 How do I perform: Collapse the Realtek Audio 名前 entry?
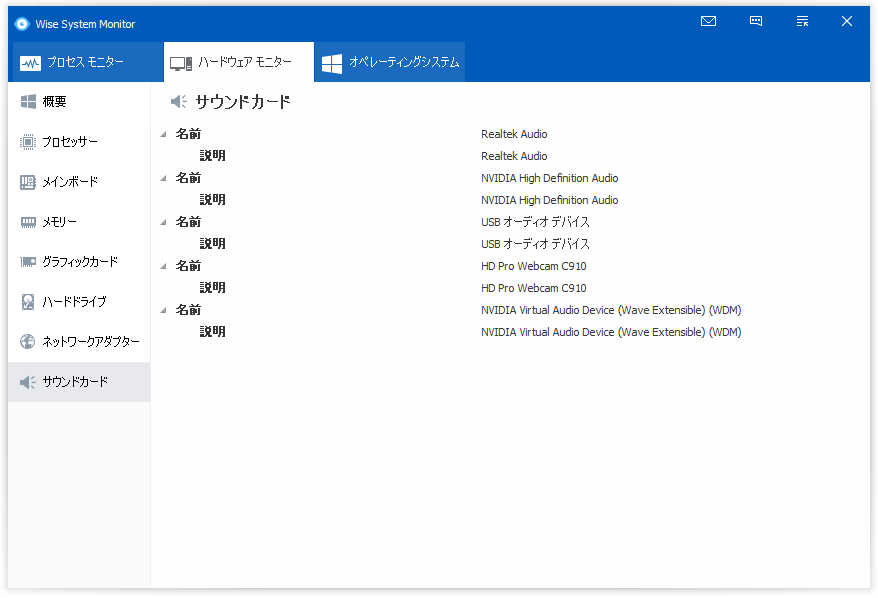(x=164, y=134)
